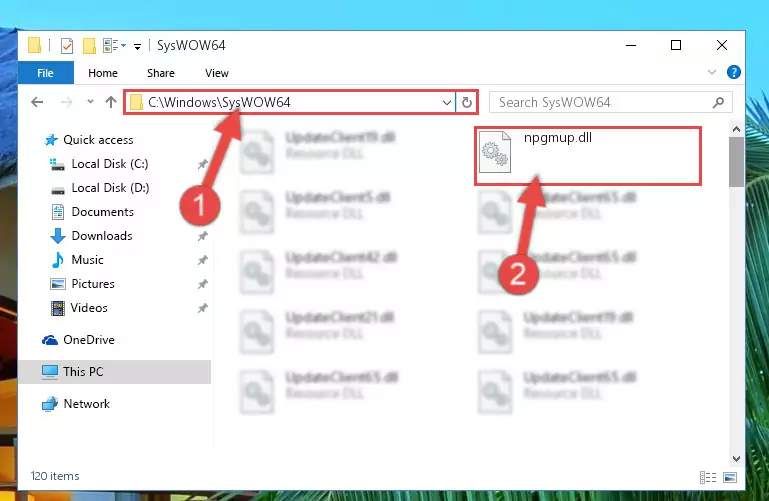
Task: Open the Customize Quick Access Toolbar dropdown
Action: [x=138, y=46]
